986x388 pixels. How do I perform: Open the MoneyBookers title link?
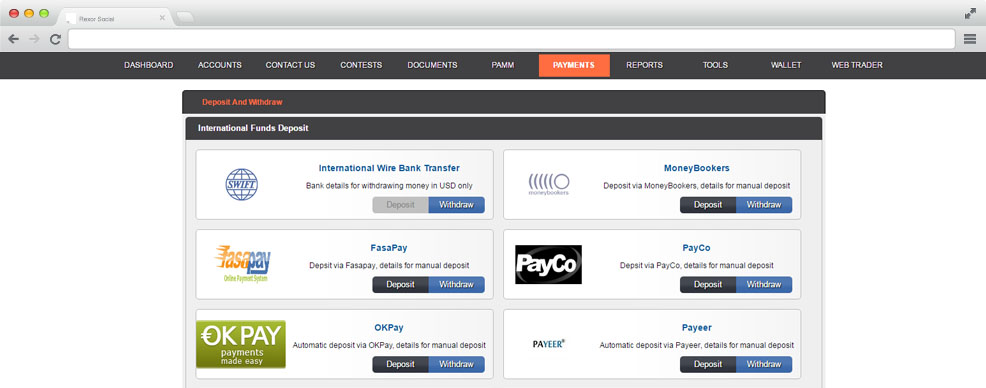pyautogui.click(x=697, y=169)
